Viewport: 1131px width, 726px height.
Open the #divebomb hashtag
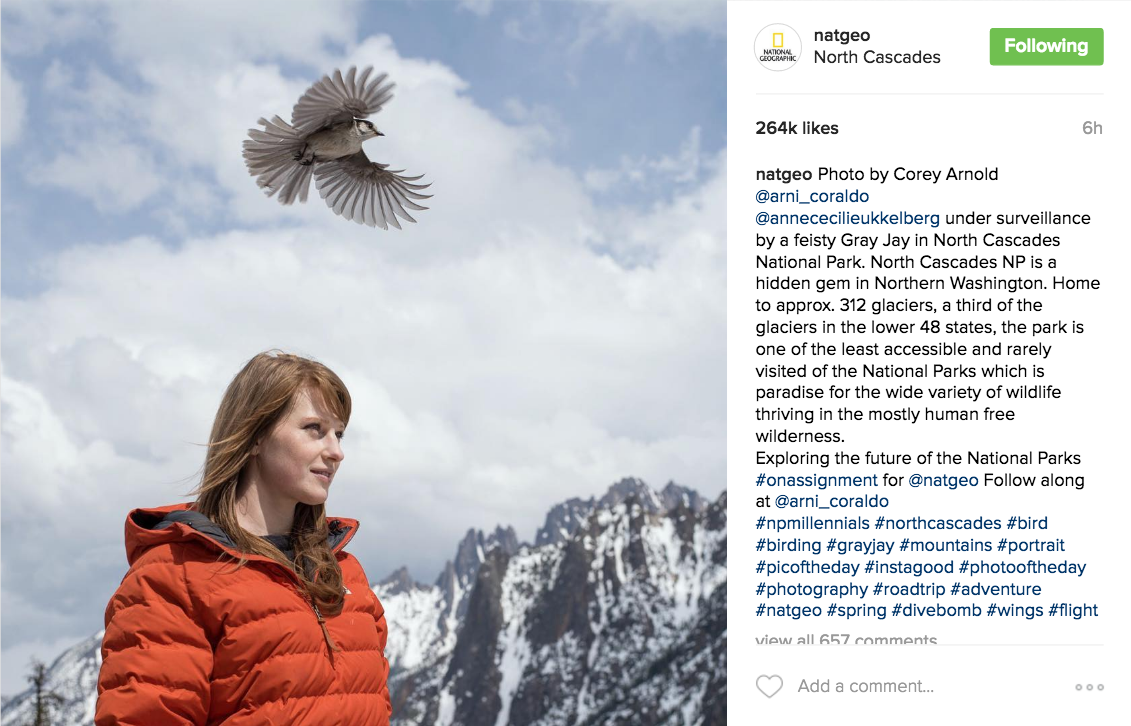[x=936, y=611]
